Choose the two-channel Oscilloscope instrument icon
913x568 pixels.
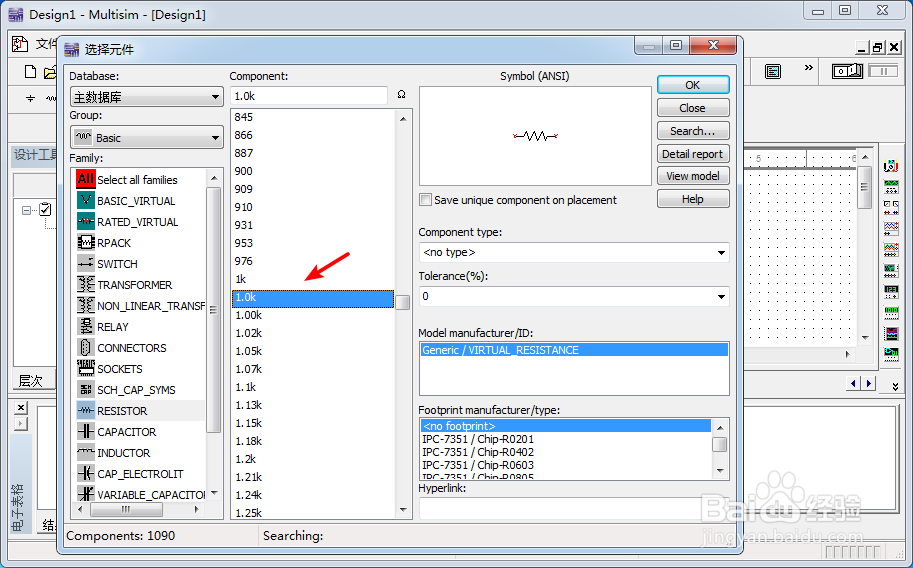[x=891, y=227]
